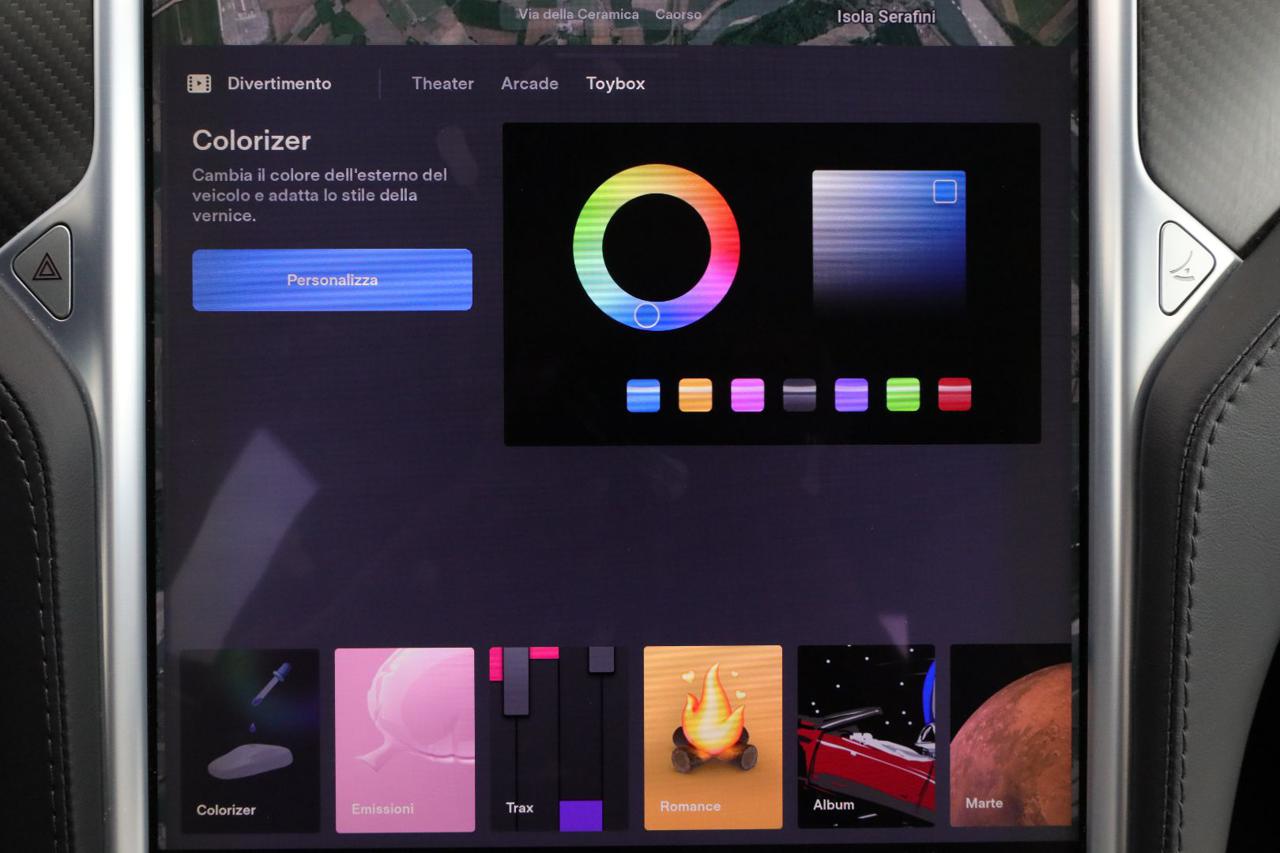1280x853 pixels.
Task: Tap the Divertimento film icon
Action: tap(199, 84)
